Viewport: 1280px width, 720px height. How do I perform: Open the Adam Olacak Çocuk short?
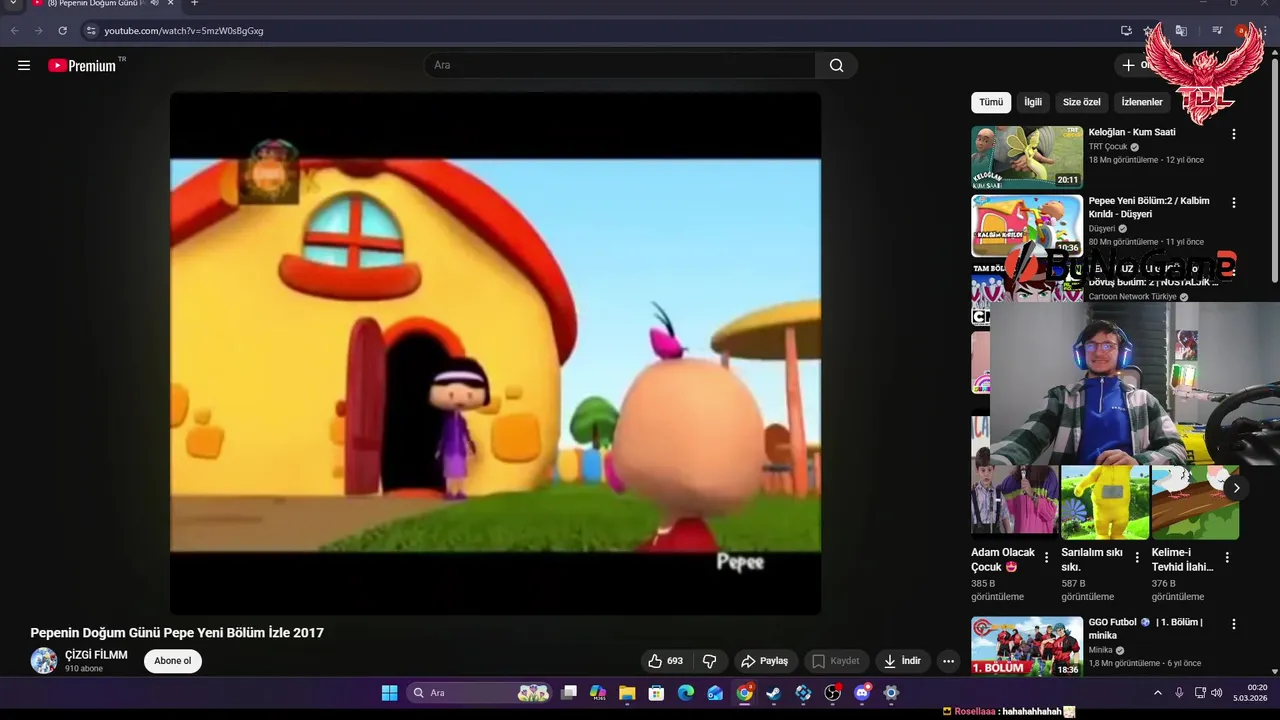(x=1014, y=503)
